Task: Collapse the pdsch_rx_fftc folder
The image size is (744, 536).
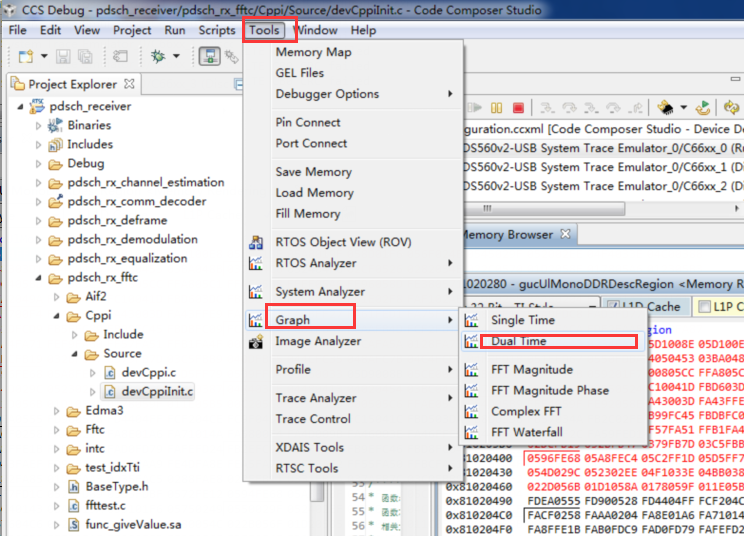Action: pyautogui.click(x=38, y=278)
